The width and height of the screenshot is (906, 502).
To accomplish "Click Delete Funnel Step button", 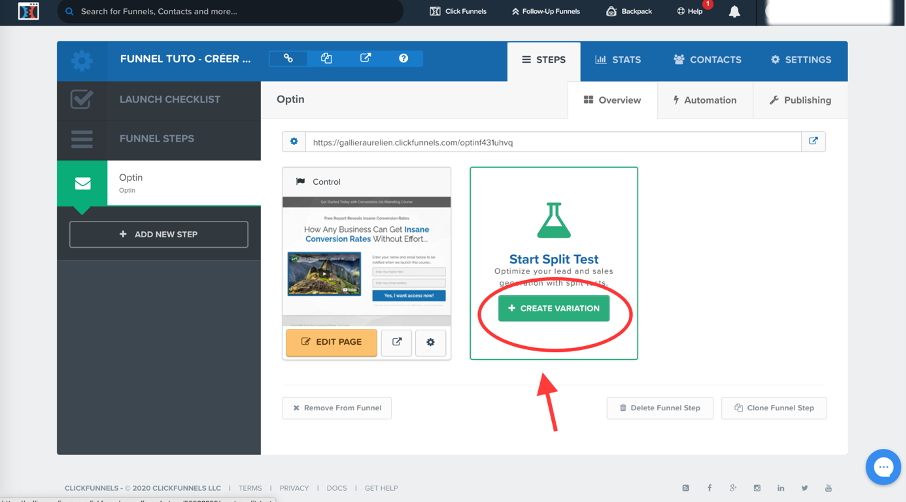I will click(660, 408).
